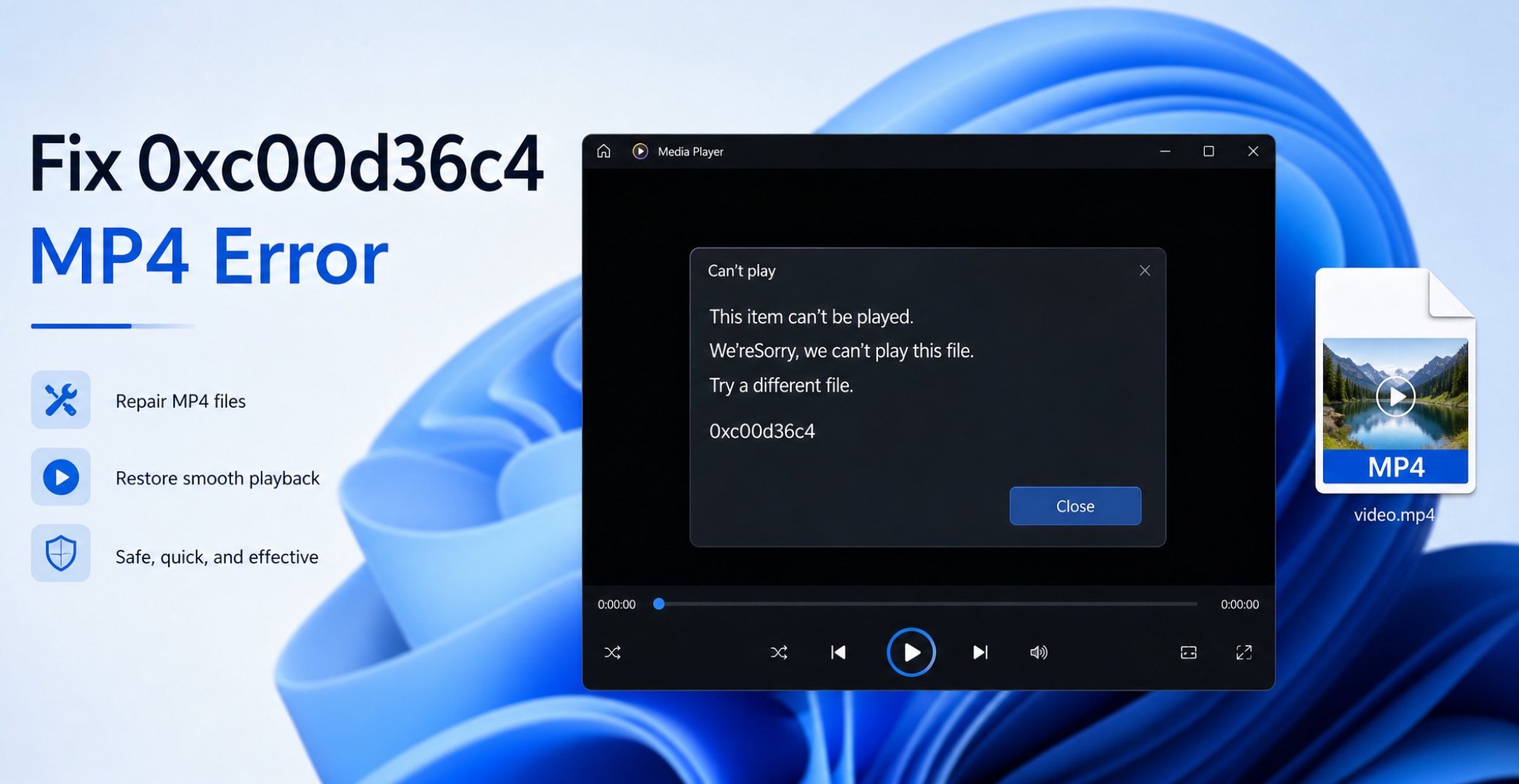
Task: Click the total duration 0:00:00 on right
Action: 1240,604
